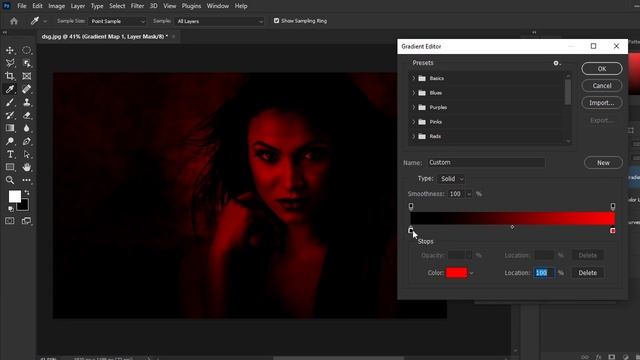Click the red Color swatch for stop
The image size is (640, 360).
(456, 273)
